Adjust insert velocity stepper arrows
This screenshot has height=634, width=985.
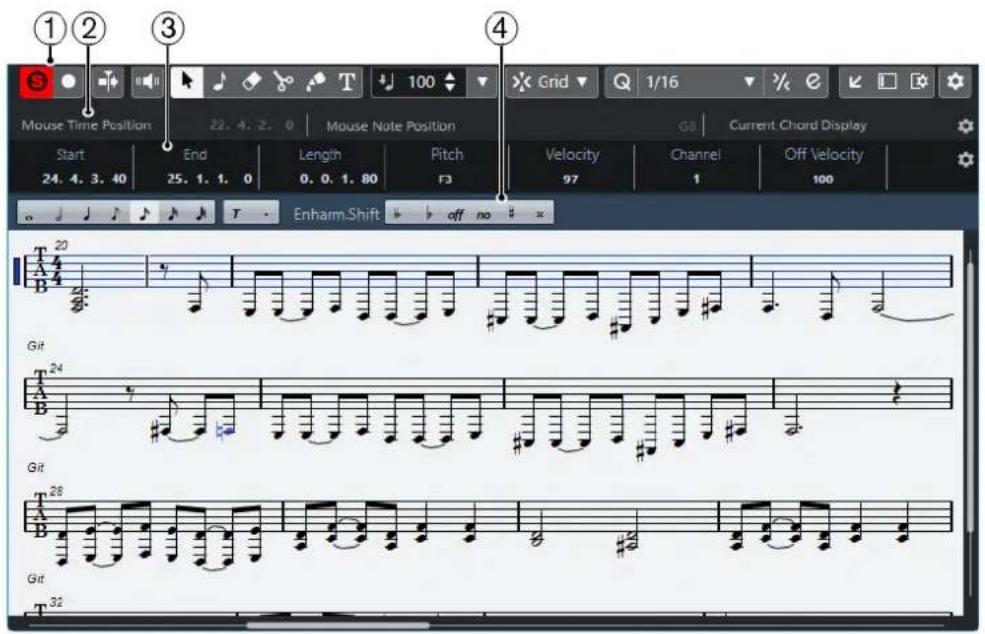click(450, 82)
